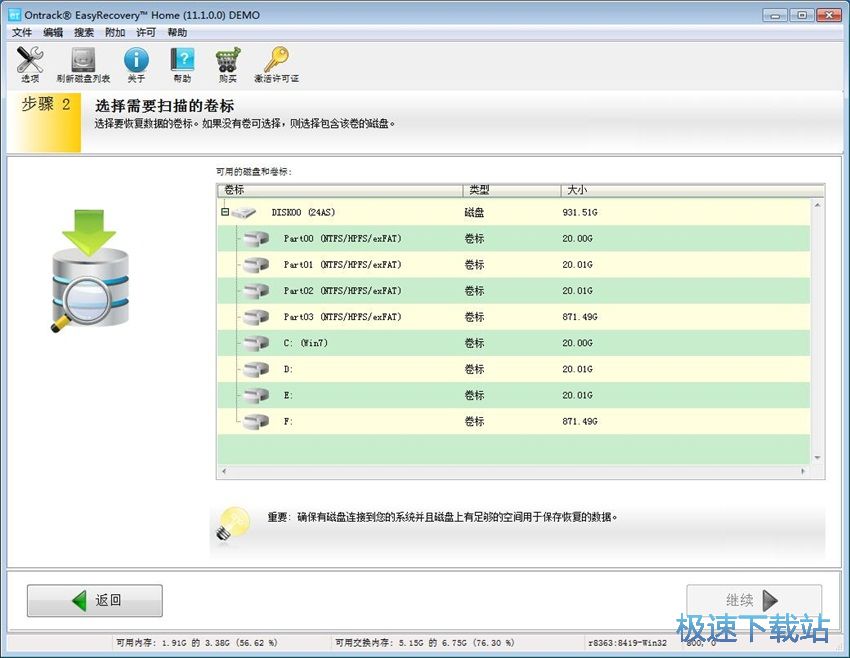
Task: Sort by the 卷标 column header
Action: pos(340,190)
